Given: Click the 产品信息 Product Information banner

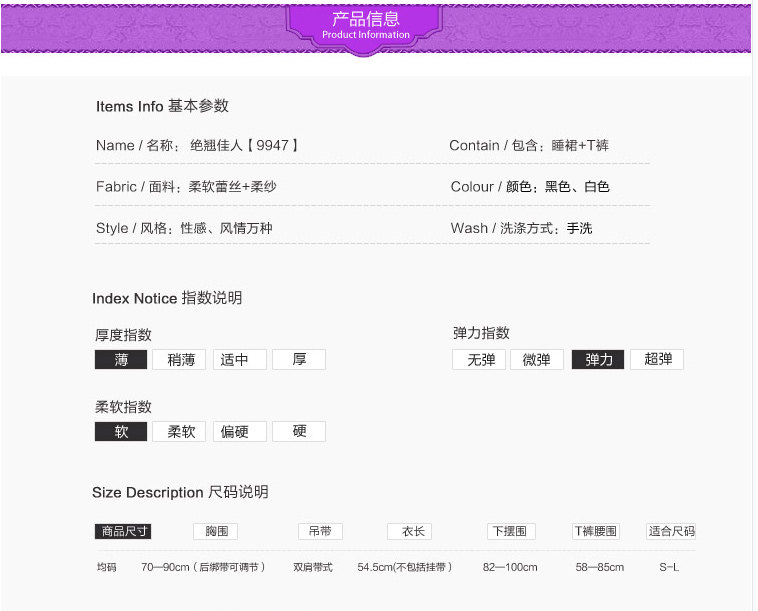Looking at the screenshot, I should click(x=366, y=26).
